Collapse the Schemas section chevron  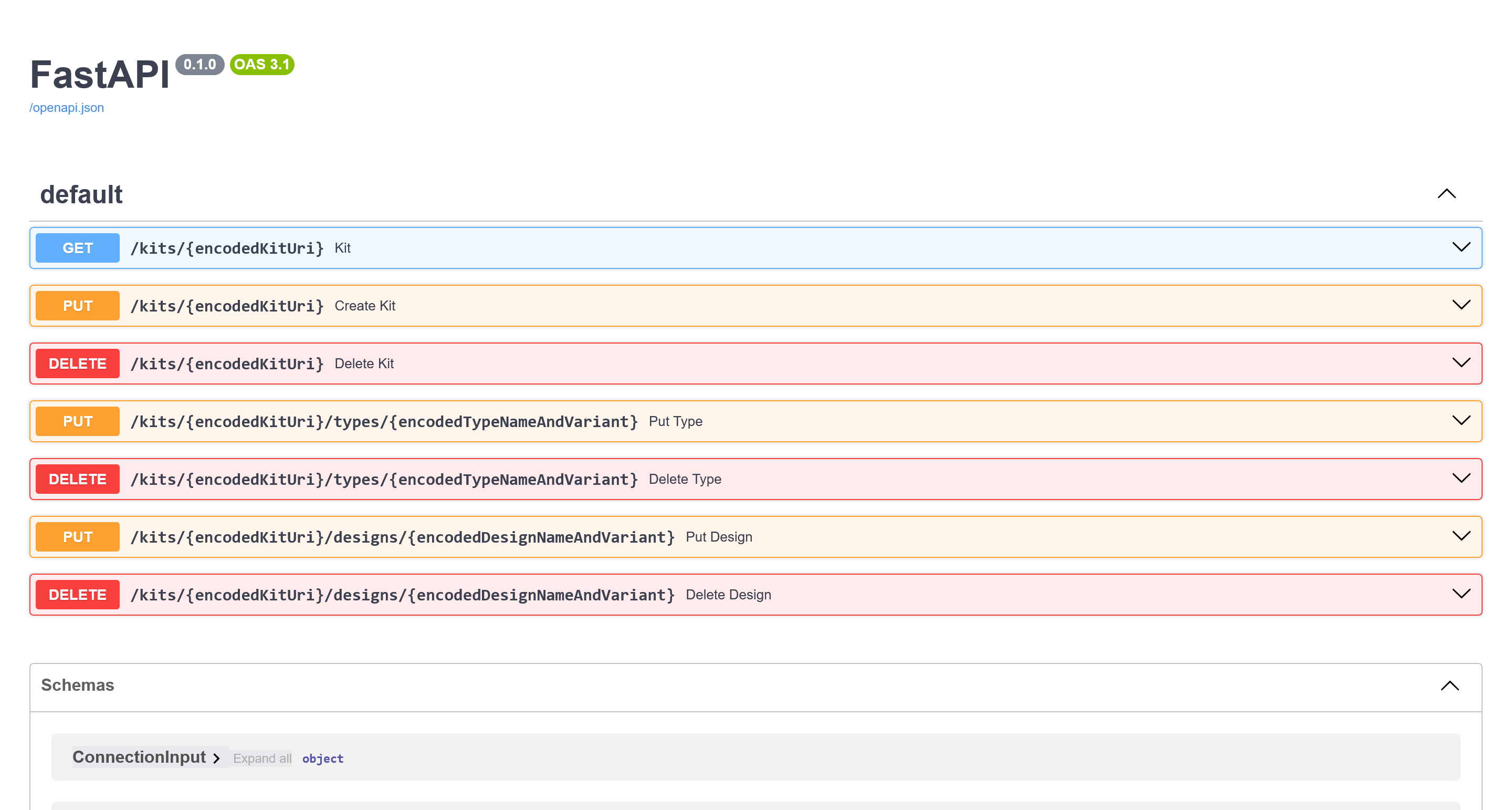[x=1449, y=686]
